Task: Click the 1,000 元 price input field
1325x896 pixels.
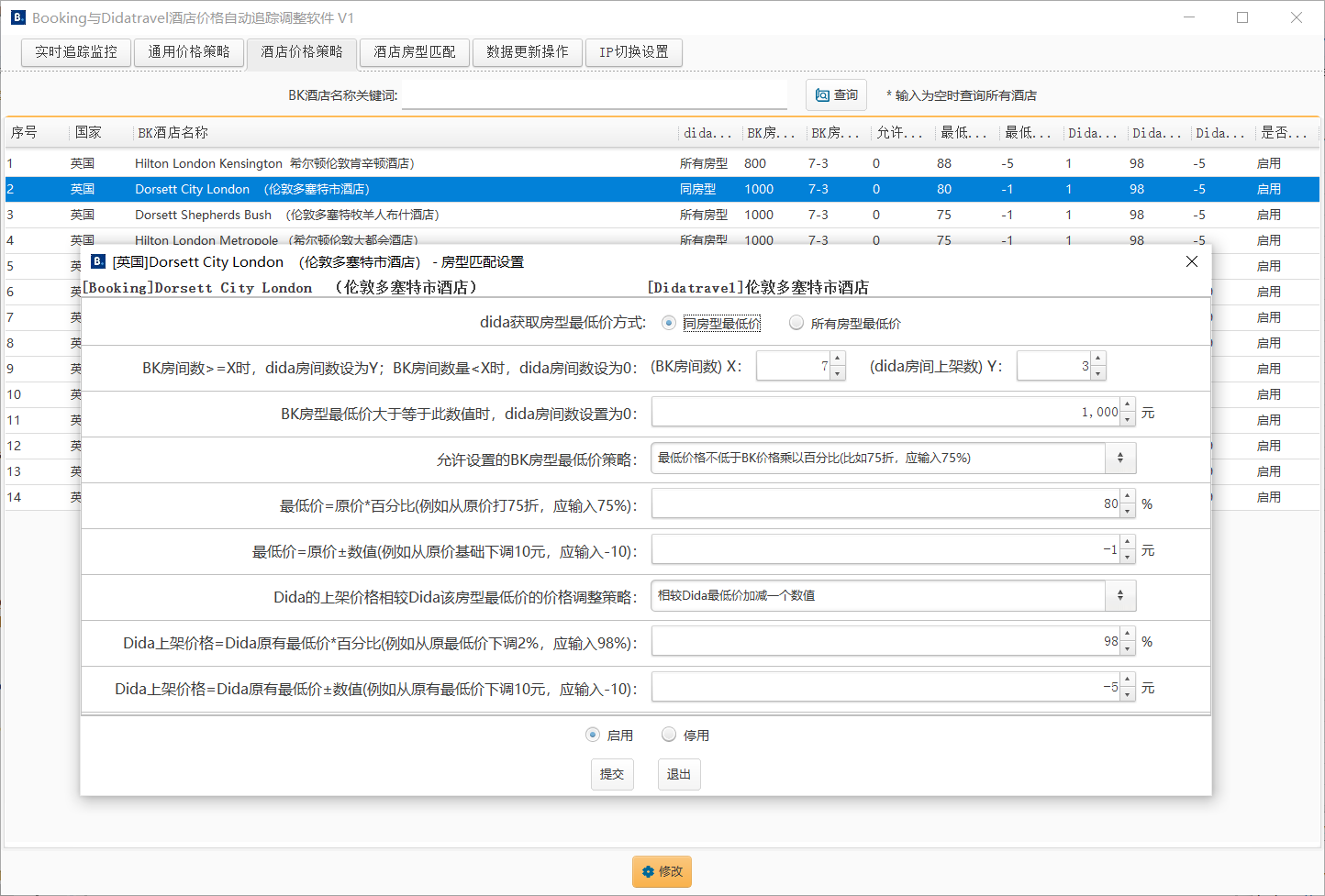Action: click(886, 412)
